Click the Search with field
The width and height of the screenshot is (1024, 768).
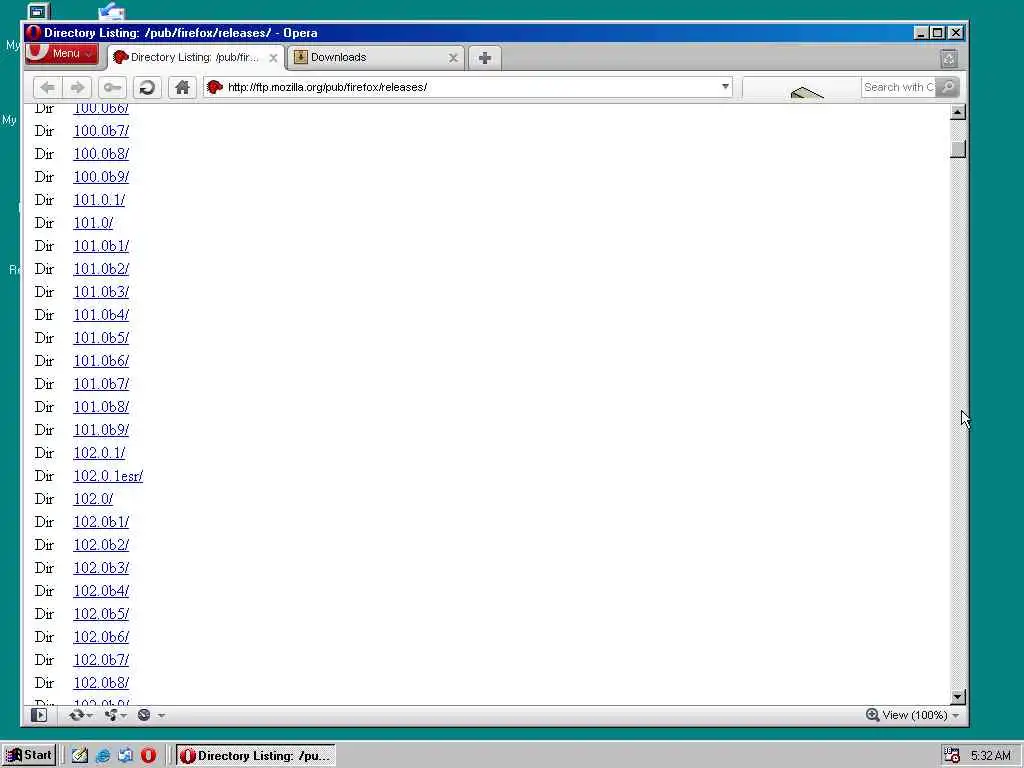tap(899, 87)
